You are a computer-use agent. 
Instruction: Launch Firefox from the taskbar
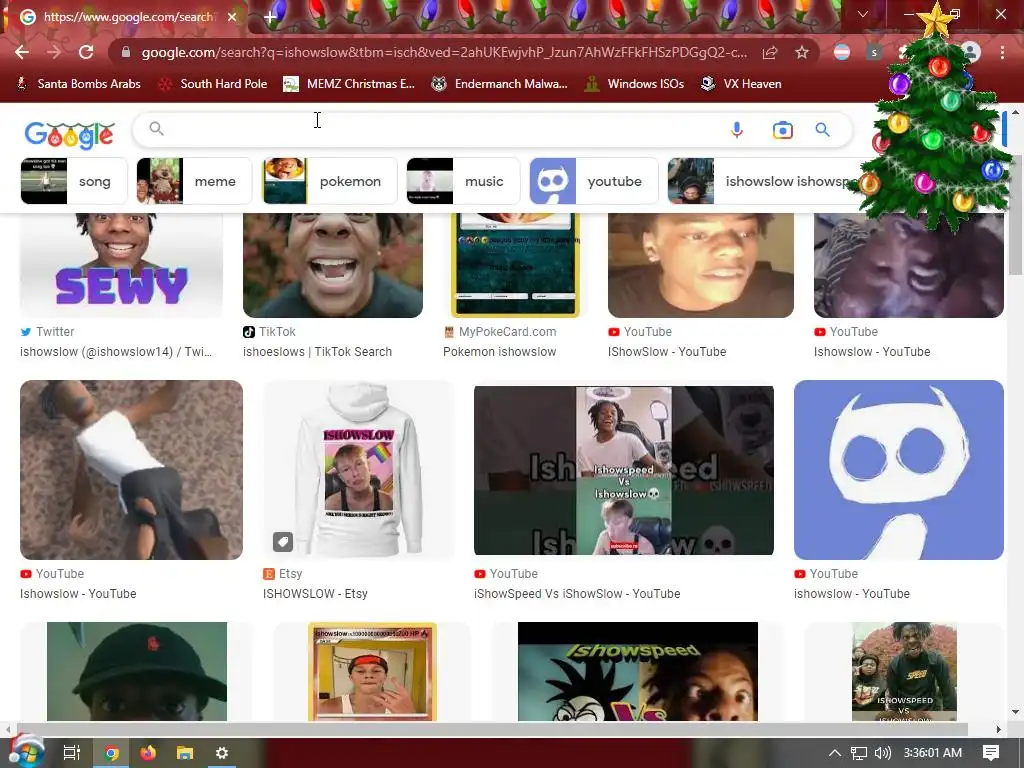[x=148, y=753]
